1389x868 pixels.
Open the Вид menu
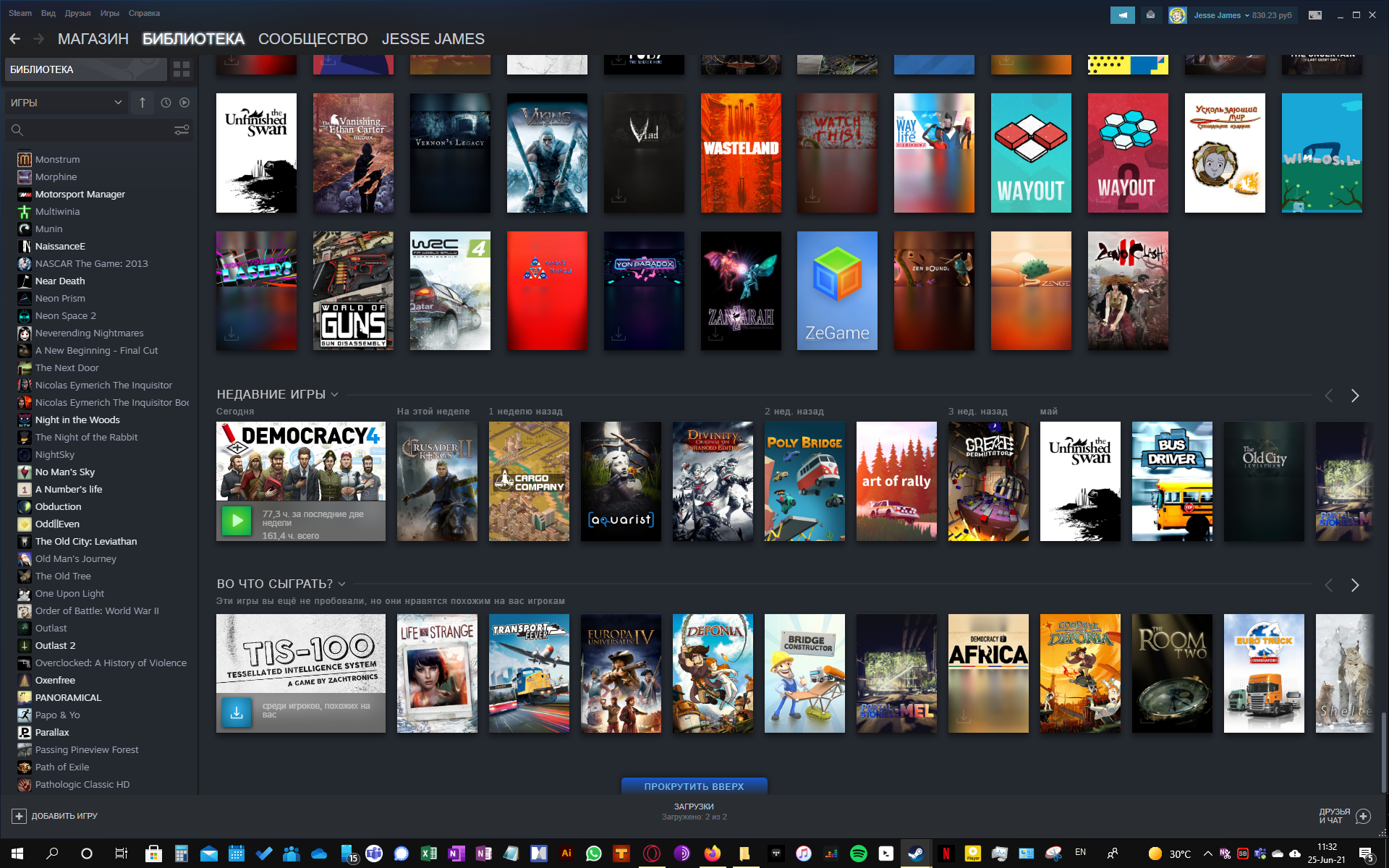point(48,13)
